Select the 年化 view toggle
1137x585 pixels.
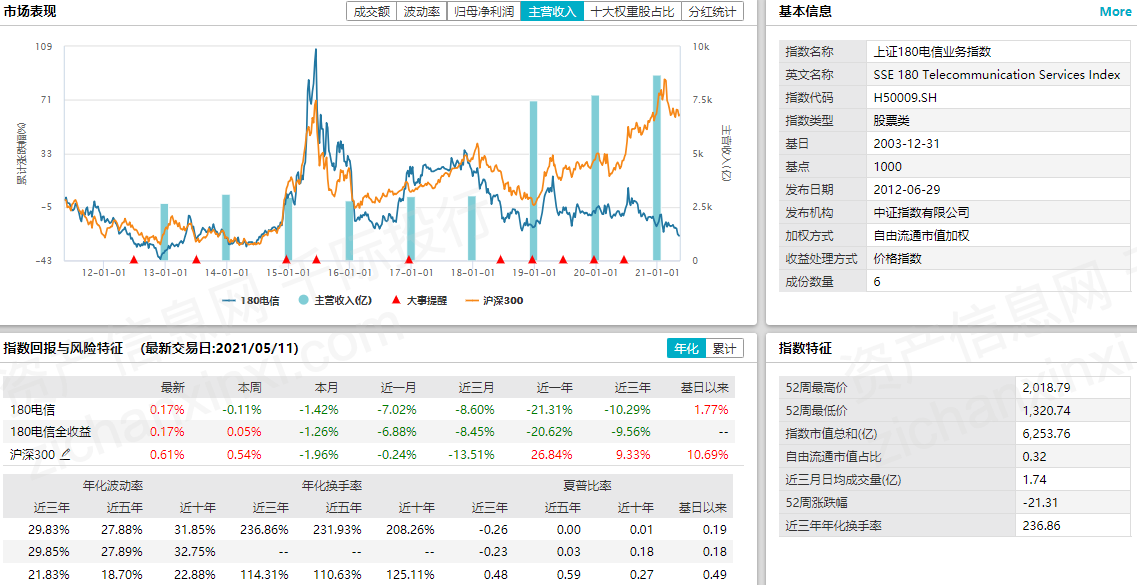coord(686,348)
